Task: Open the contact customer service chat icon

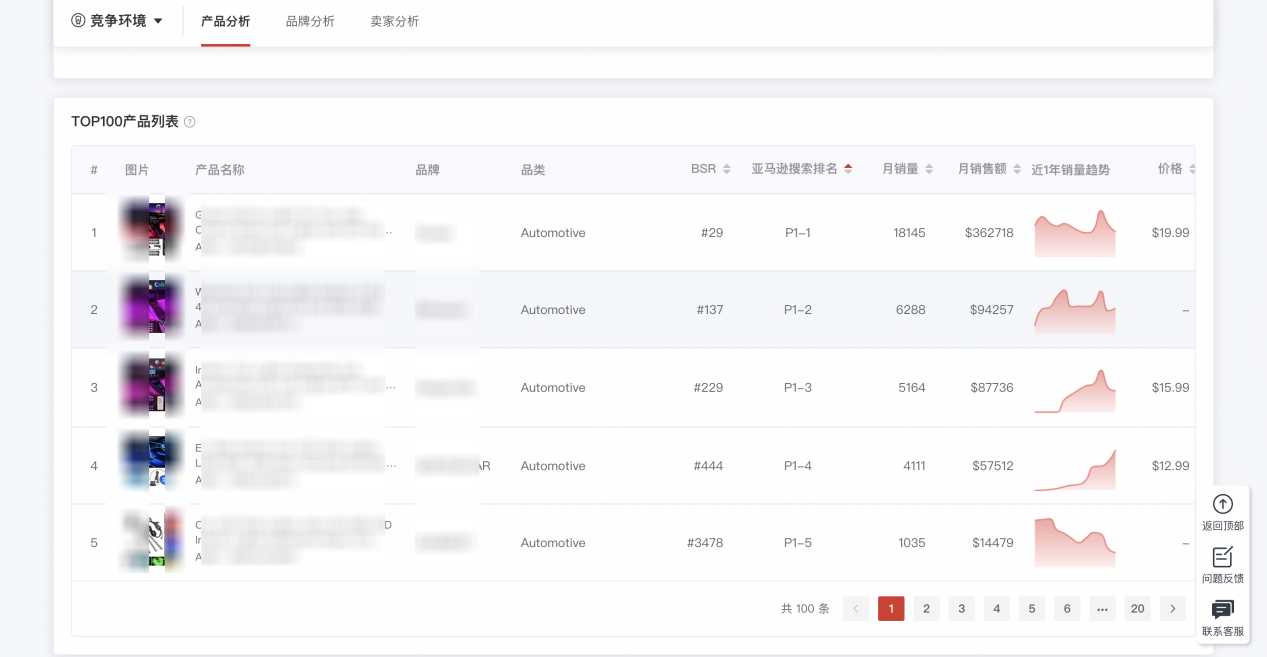Action: (x=1222, y=610)
